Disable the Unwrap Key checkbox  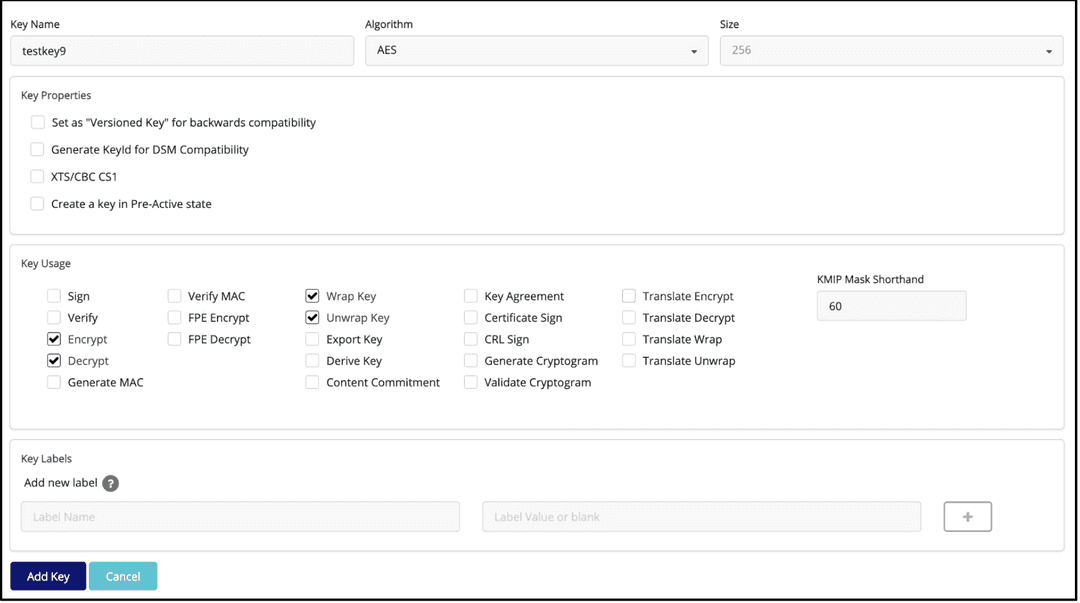pos(312,317)
